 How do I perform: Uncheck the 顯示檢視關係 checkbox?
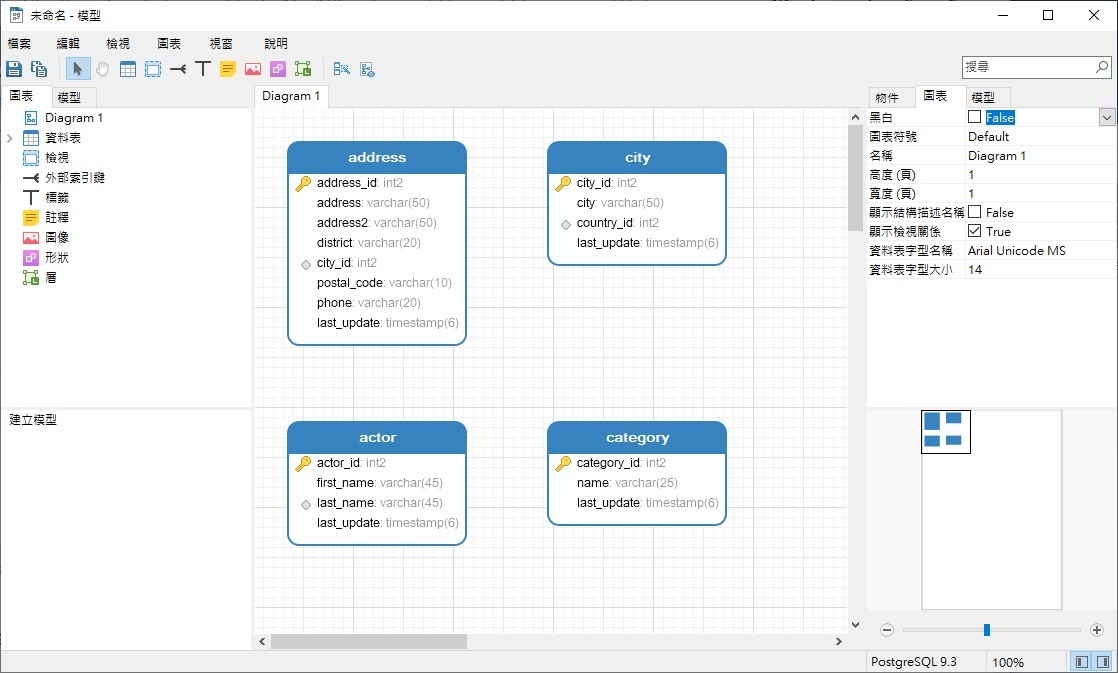[975, 231]
